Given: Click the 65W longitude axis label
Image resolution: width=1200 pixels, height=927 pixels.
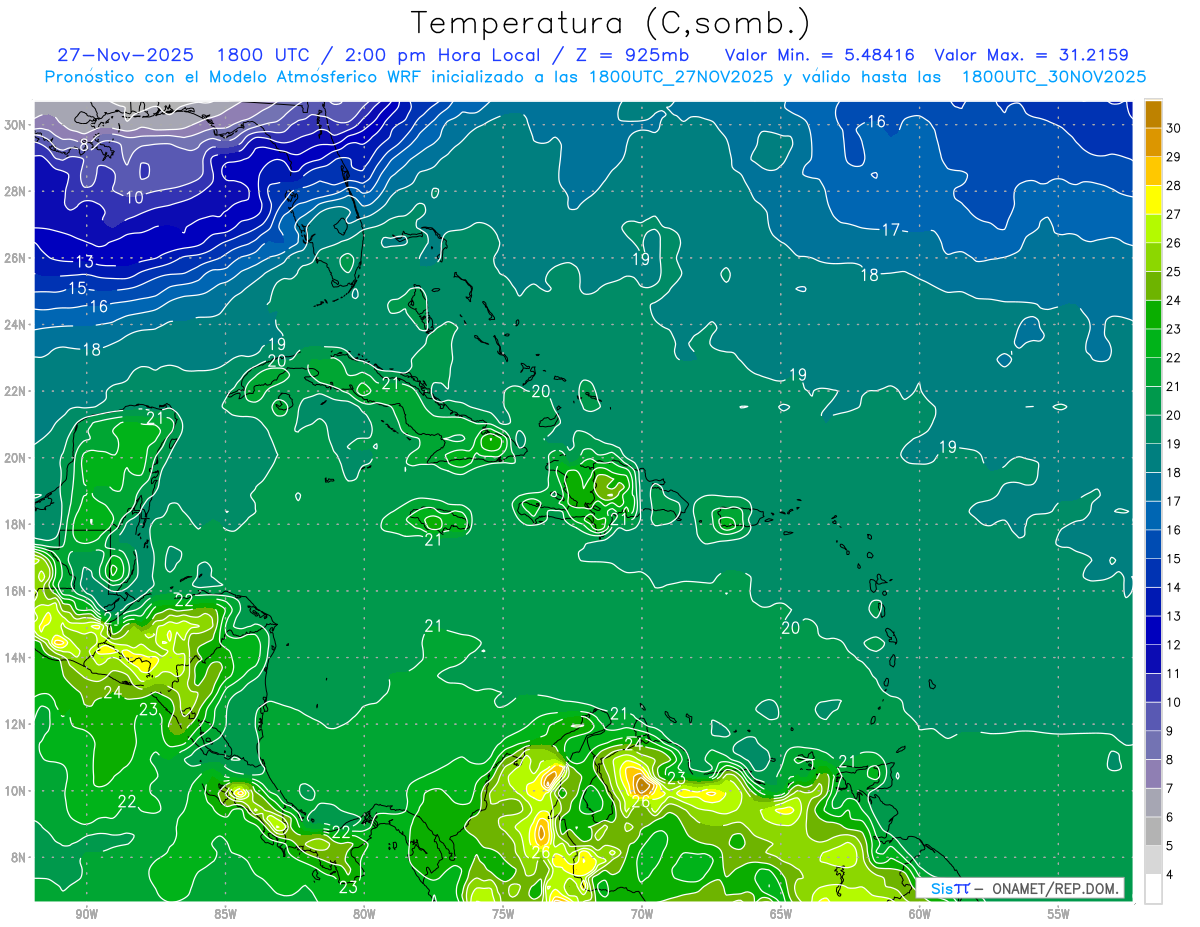Looking at the screenshot, I should 781,914.
